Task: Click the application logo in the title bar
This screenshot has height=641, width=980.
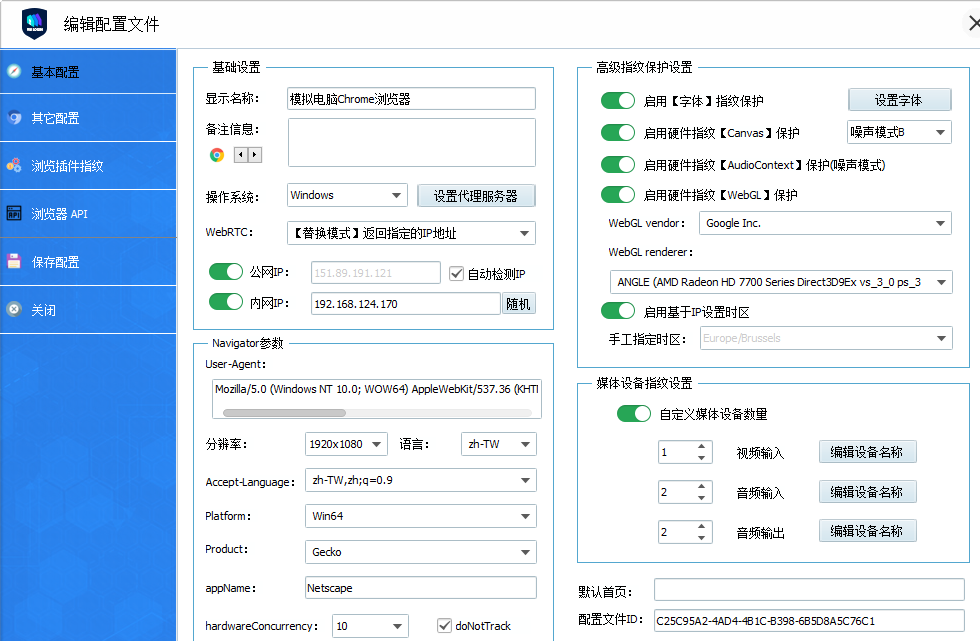Action: pyautogui.click(x=35, y=22)
